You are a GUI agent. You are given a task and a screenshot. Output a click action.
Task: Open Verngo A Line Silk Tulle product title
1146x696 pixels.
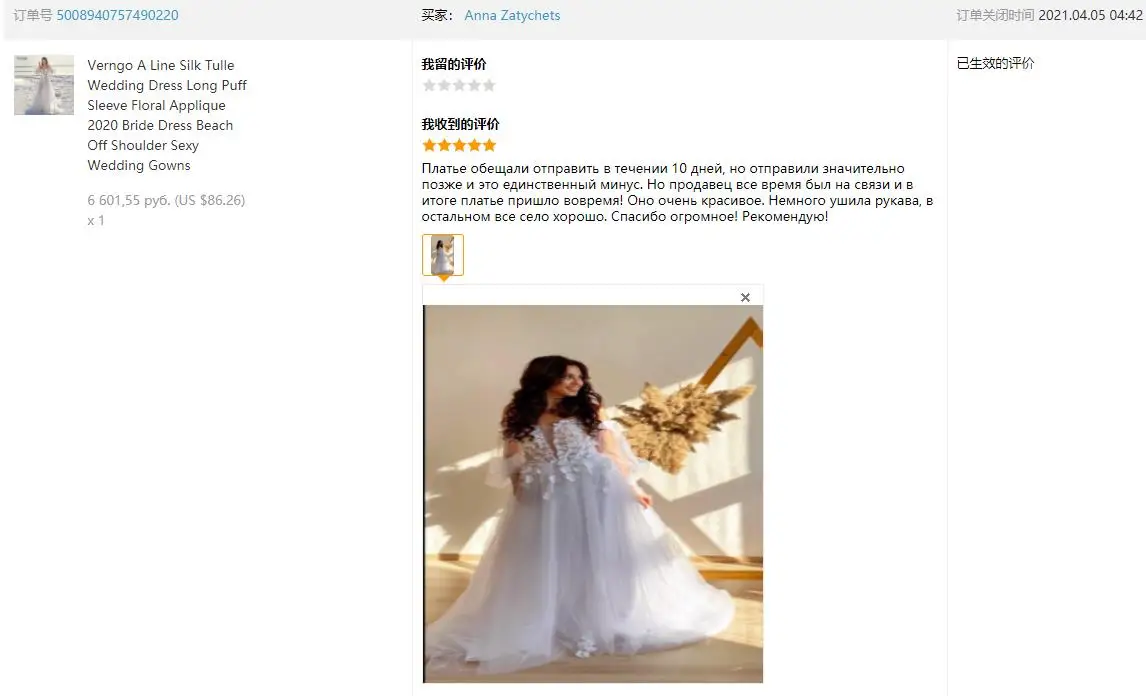tap(167, 115)
